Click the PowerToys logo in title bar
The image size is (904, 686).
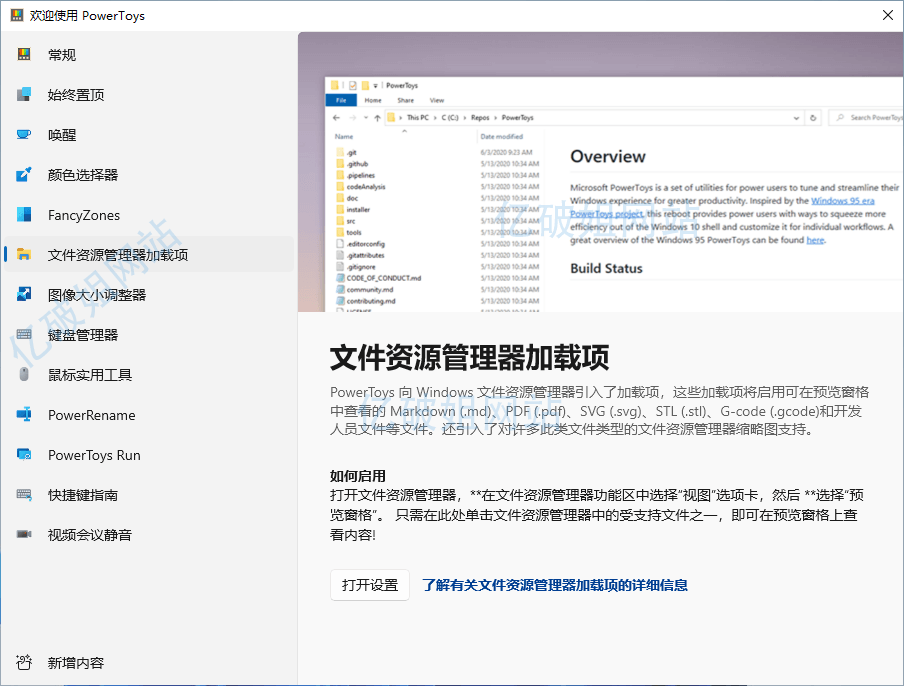click(17, 15)
